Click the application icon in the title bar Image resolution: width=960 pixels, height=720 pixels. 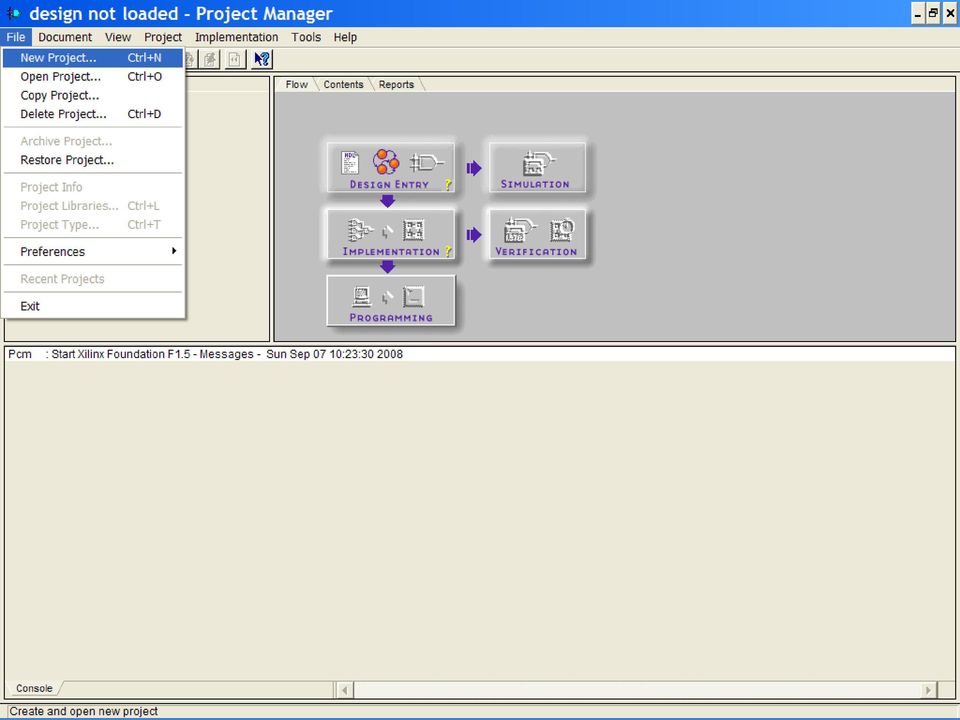pyautogui.click(x=13, y=13)
